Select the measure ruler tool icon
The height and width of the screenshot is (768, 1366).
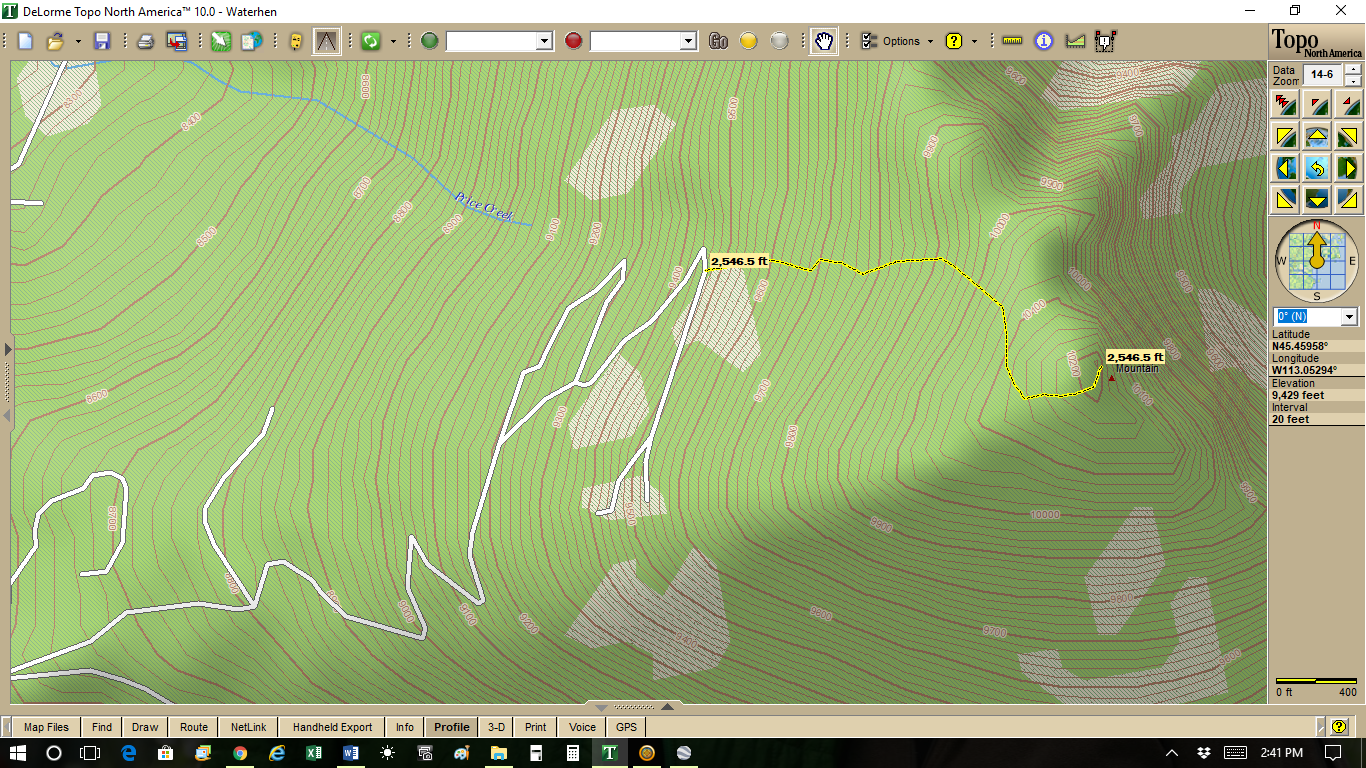pos(1013,41)
